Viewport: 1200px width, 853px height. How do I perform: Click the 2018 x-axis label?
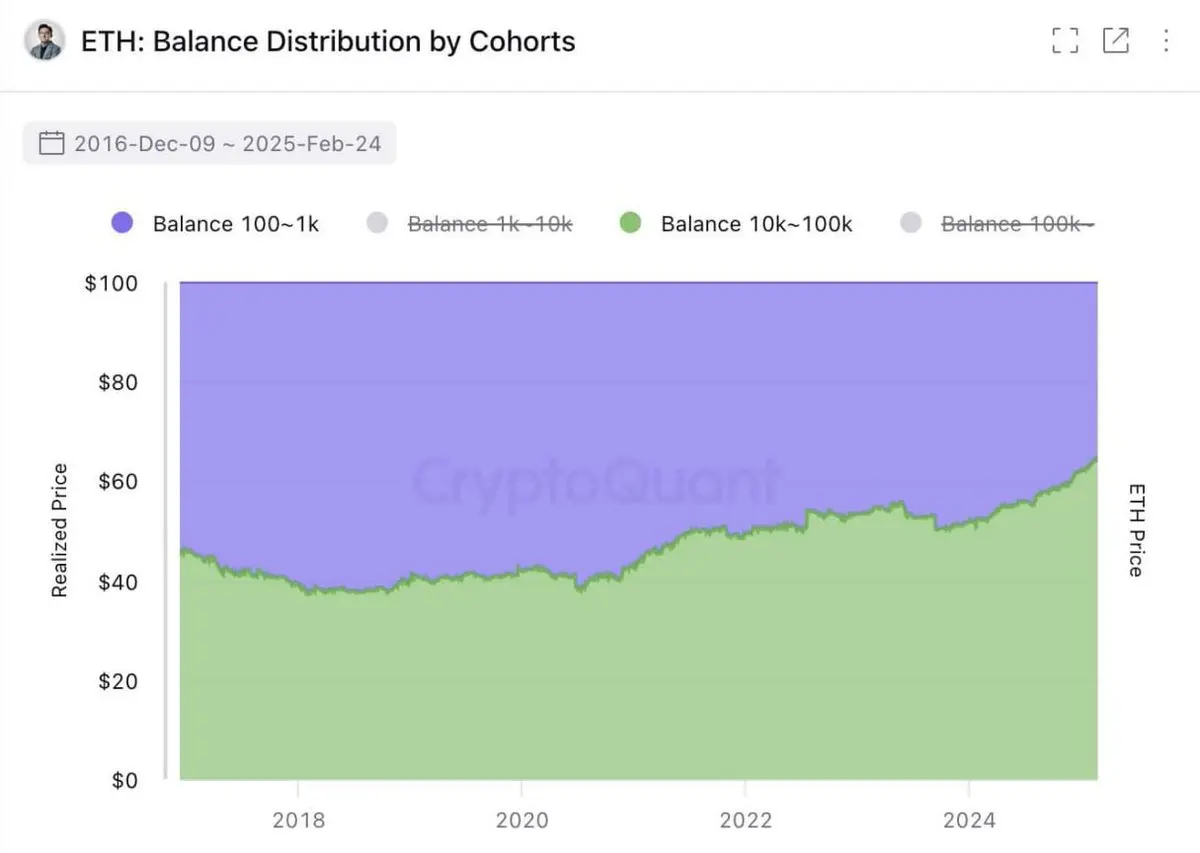click(298, 820)
